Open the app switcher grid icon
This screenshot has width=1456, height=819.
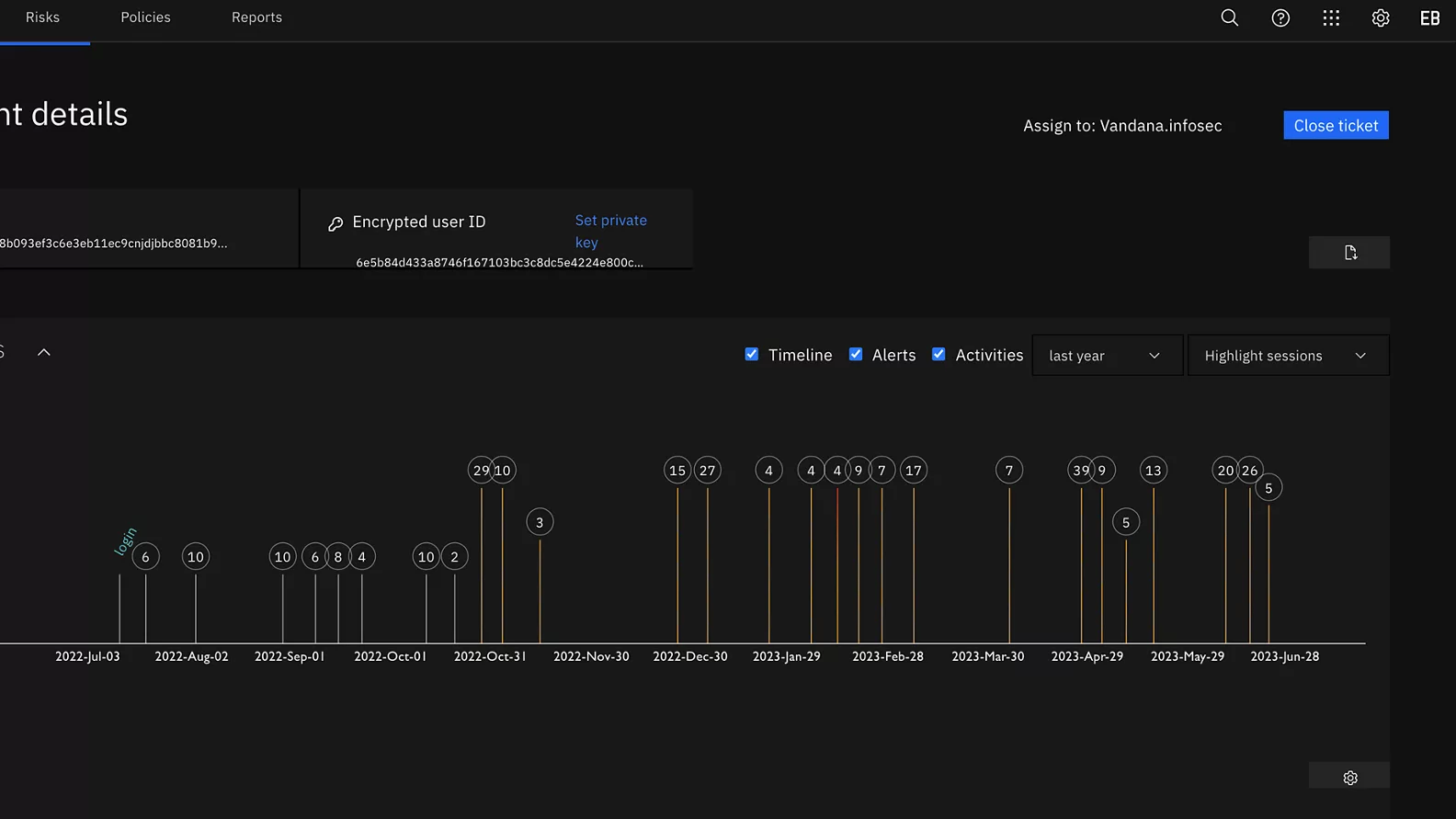coord(1331,17)
